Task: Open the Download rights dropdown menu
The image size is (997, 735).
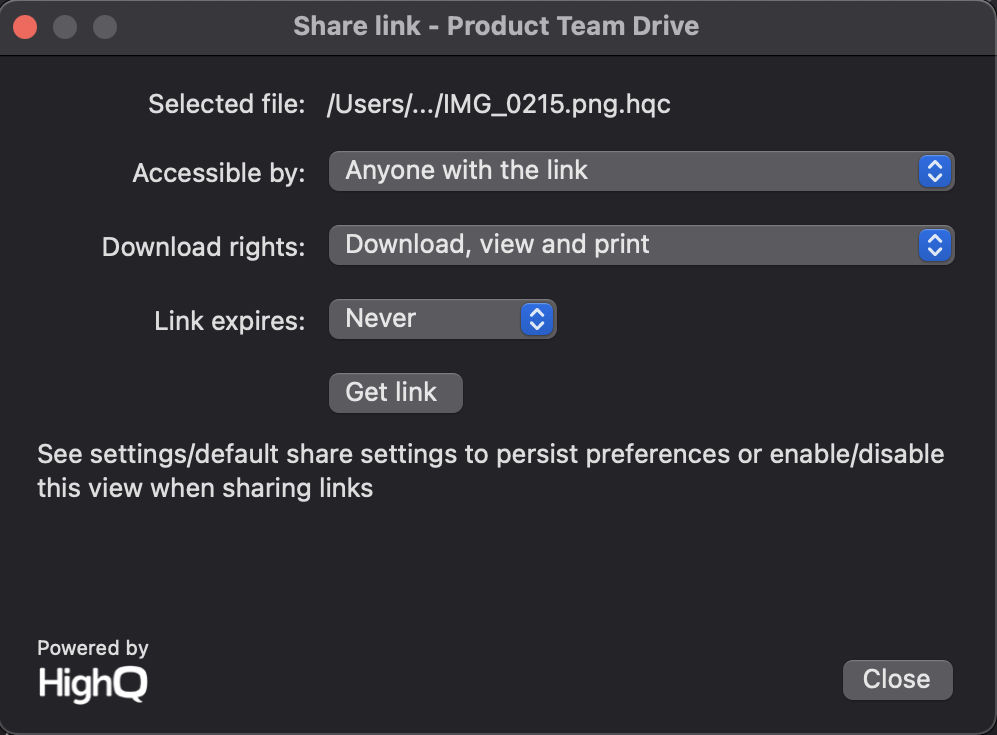Action: click(x=641, y=245)
